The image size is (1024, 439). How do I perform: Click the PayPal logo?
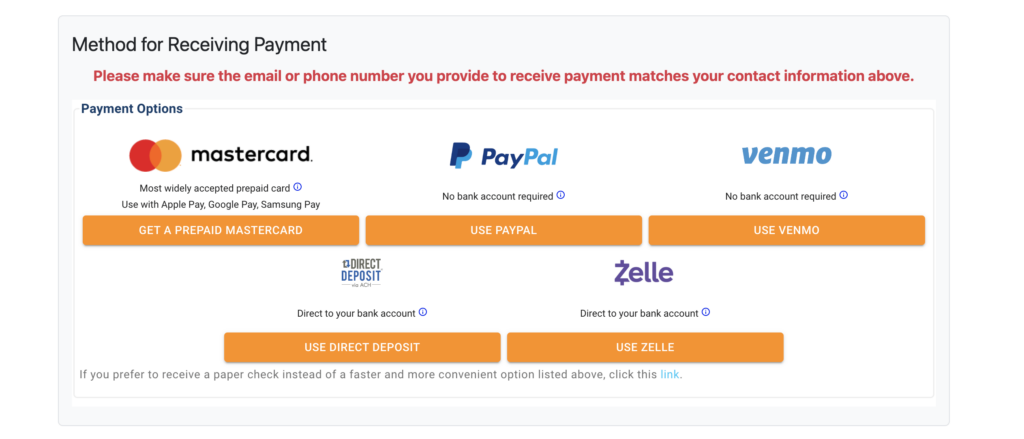[503, 155]
